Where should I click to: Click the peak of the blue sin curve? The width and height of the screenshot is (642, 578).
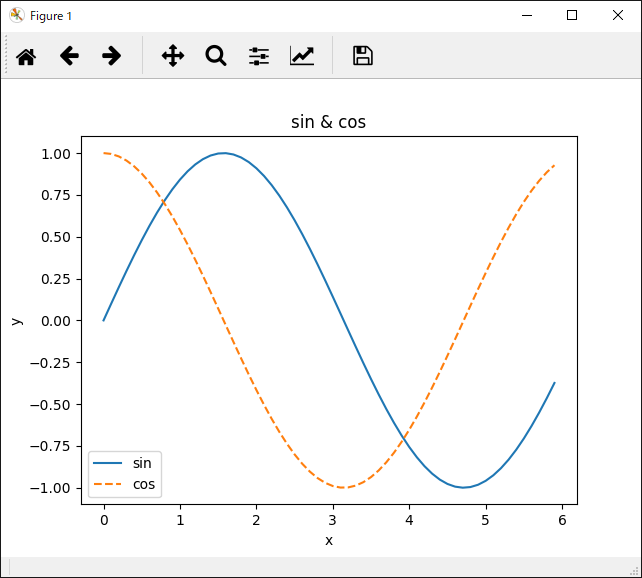pos(224,153)
